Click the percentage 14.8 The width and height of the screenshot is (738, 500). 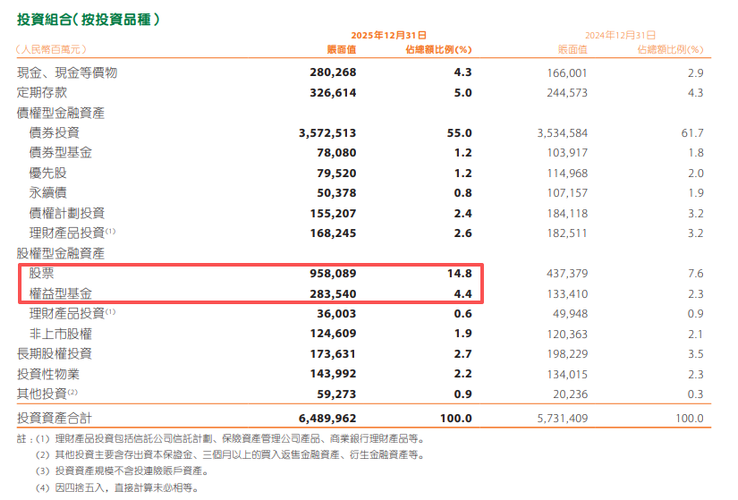[x=459, y=274]
